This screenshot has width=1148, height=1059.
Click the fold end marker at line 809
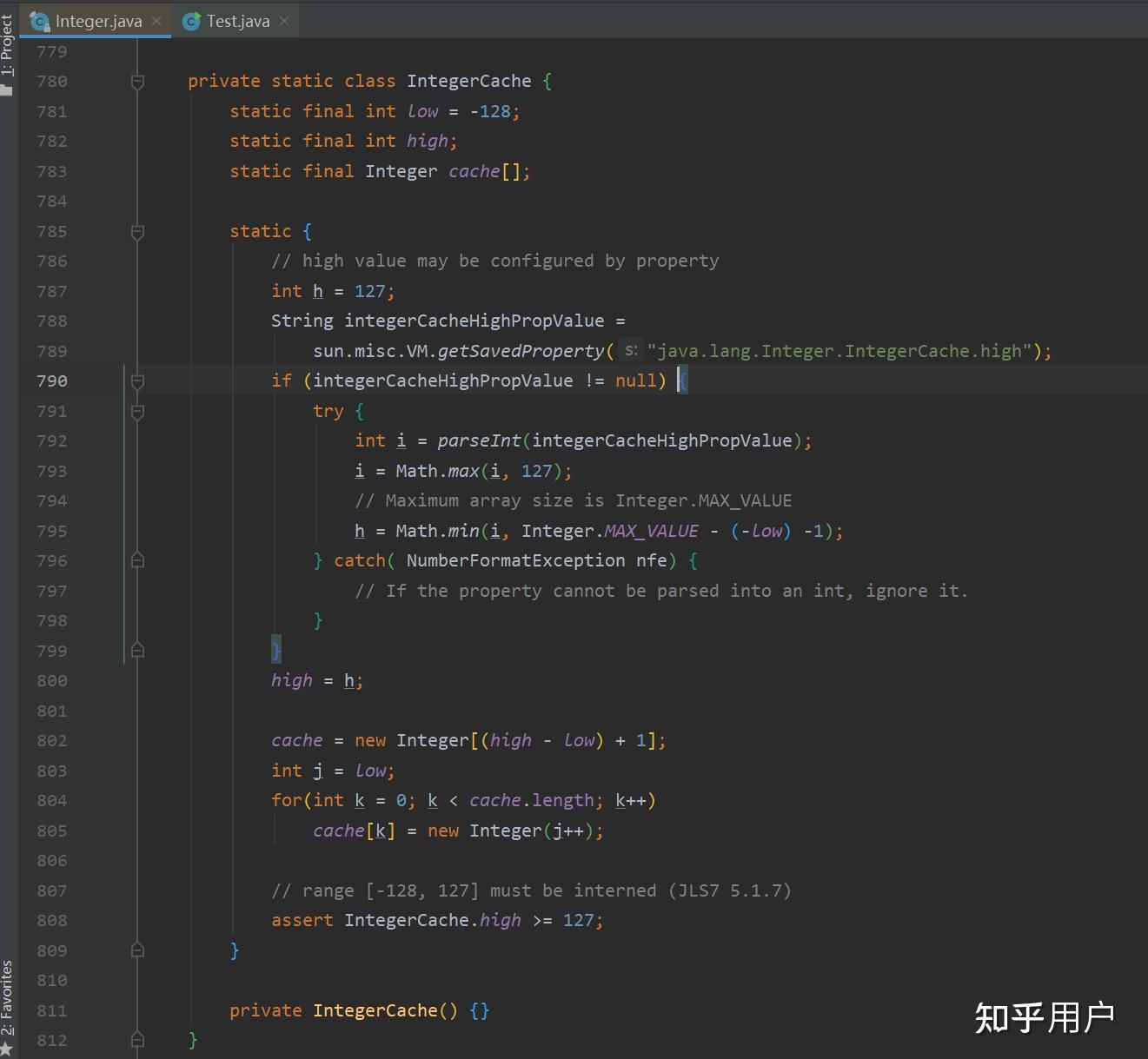click(x=137, y=950)
